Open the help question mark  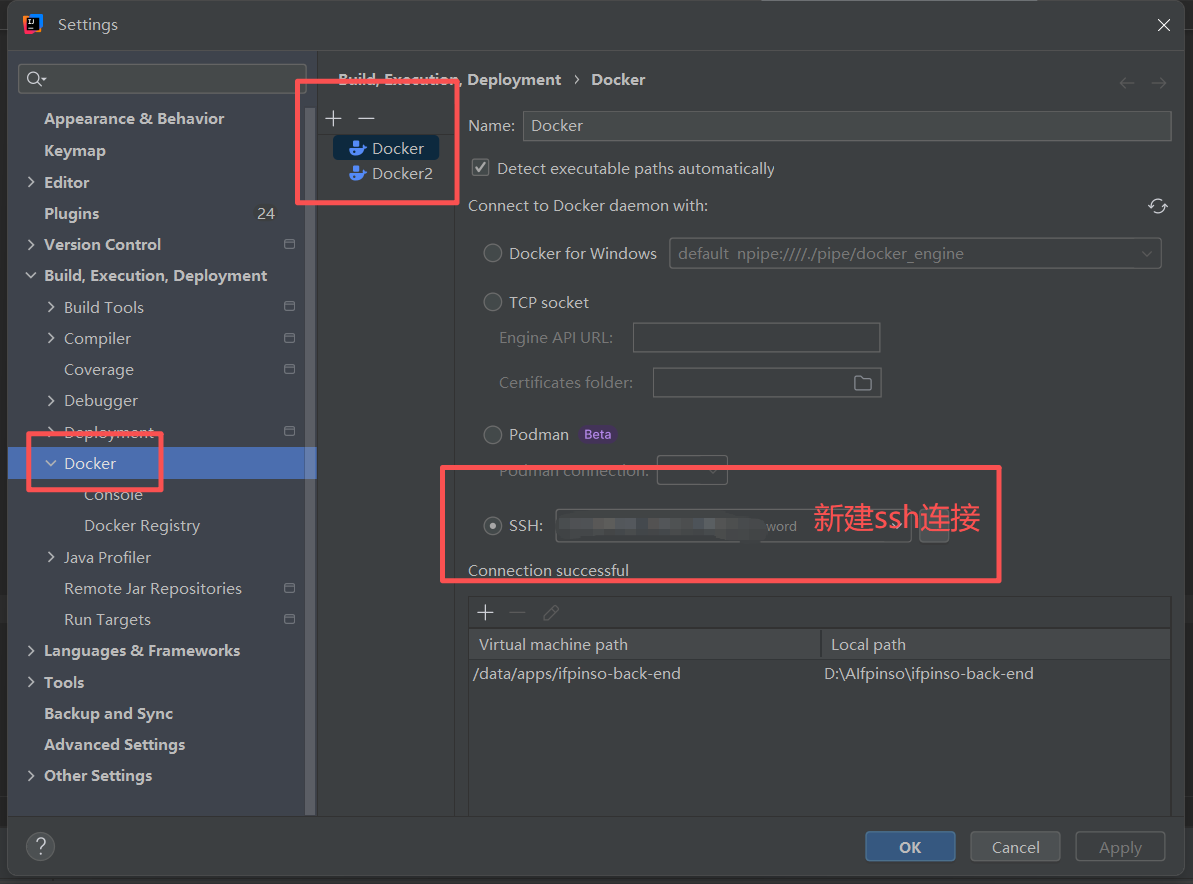[x=40, y=846]
